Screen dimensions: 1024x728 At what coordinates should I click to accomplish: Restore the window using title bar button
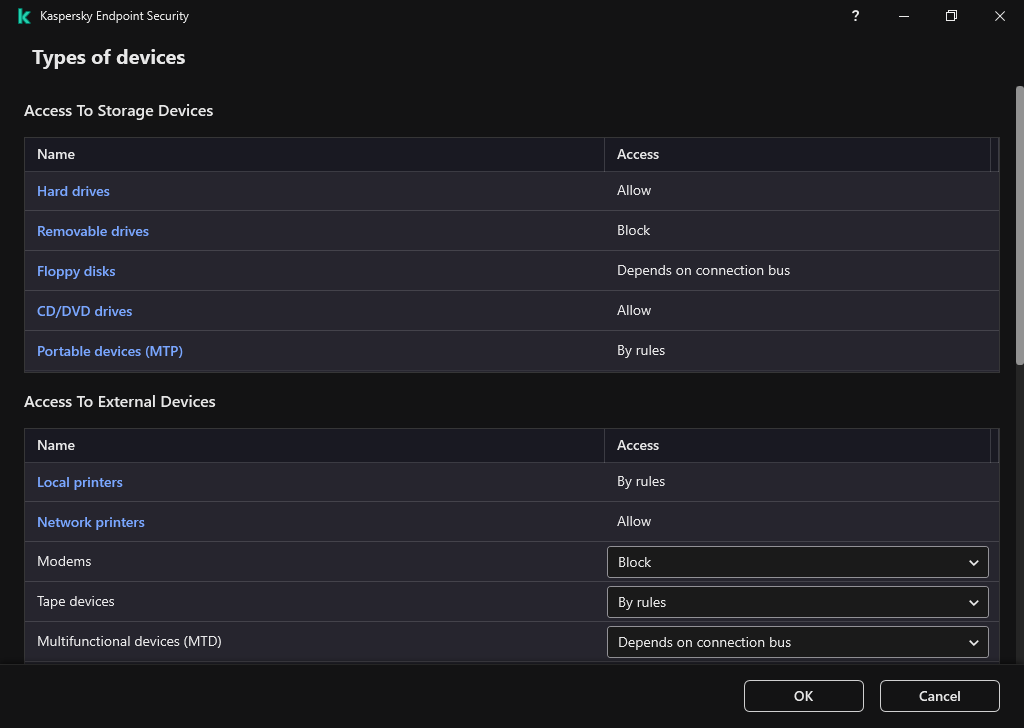951,16
